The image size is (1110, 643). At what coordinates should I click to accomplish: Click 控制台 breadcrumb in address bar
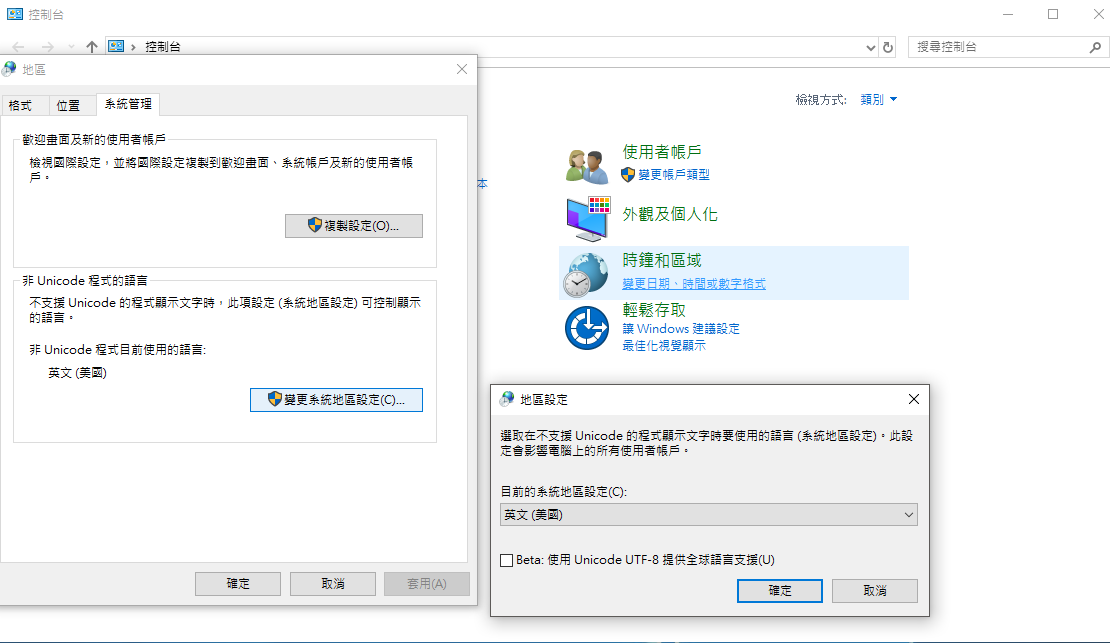(x=163, y=47)
